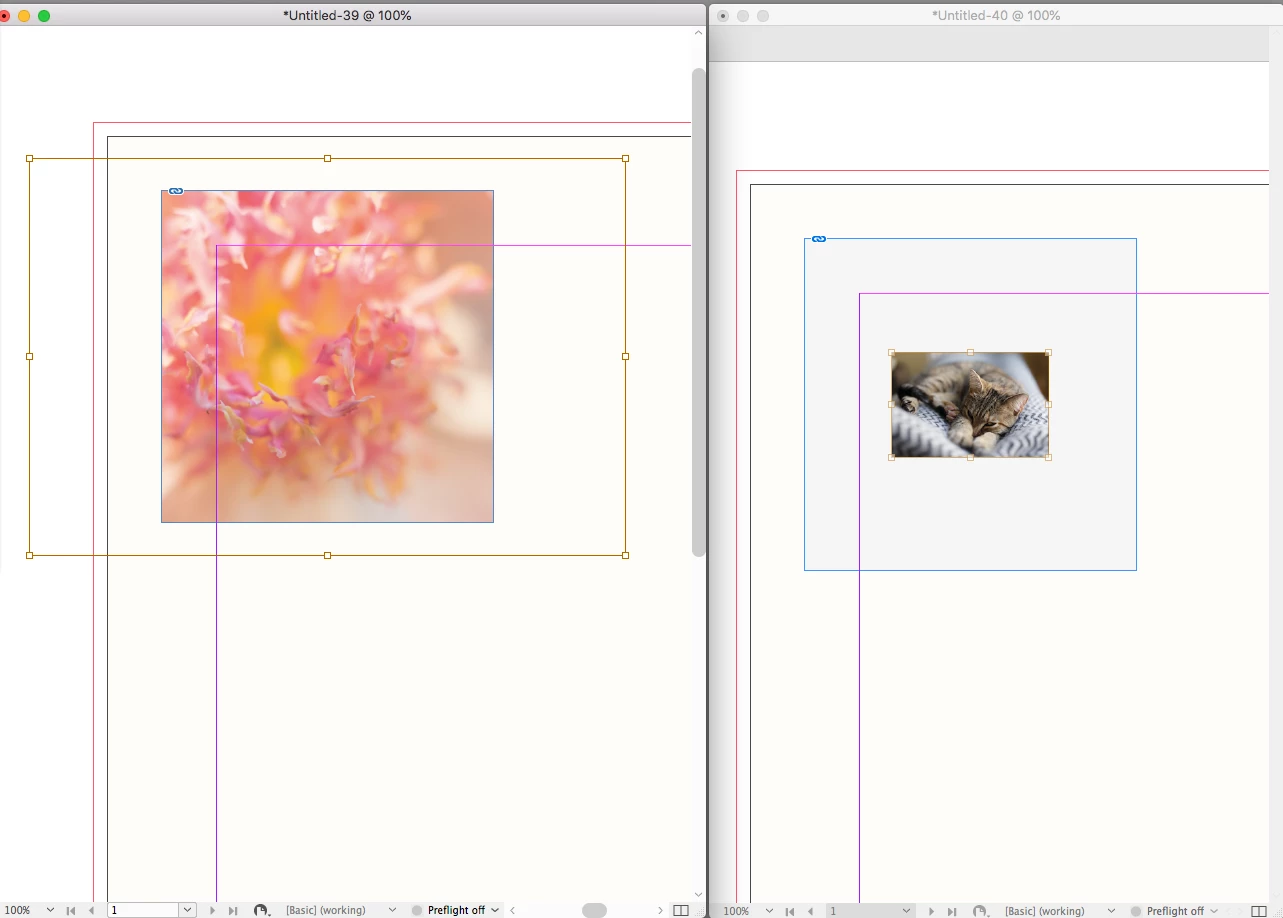
Task: Click top-left handle of flower content frame
Action: 29,158
